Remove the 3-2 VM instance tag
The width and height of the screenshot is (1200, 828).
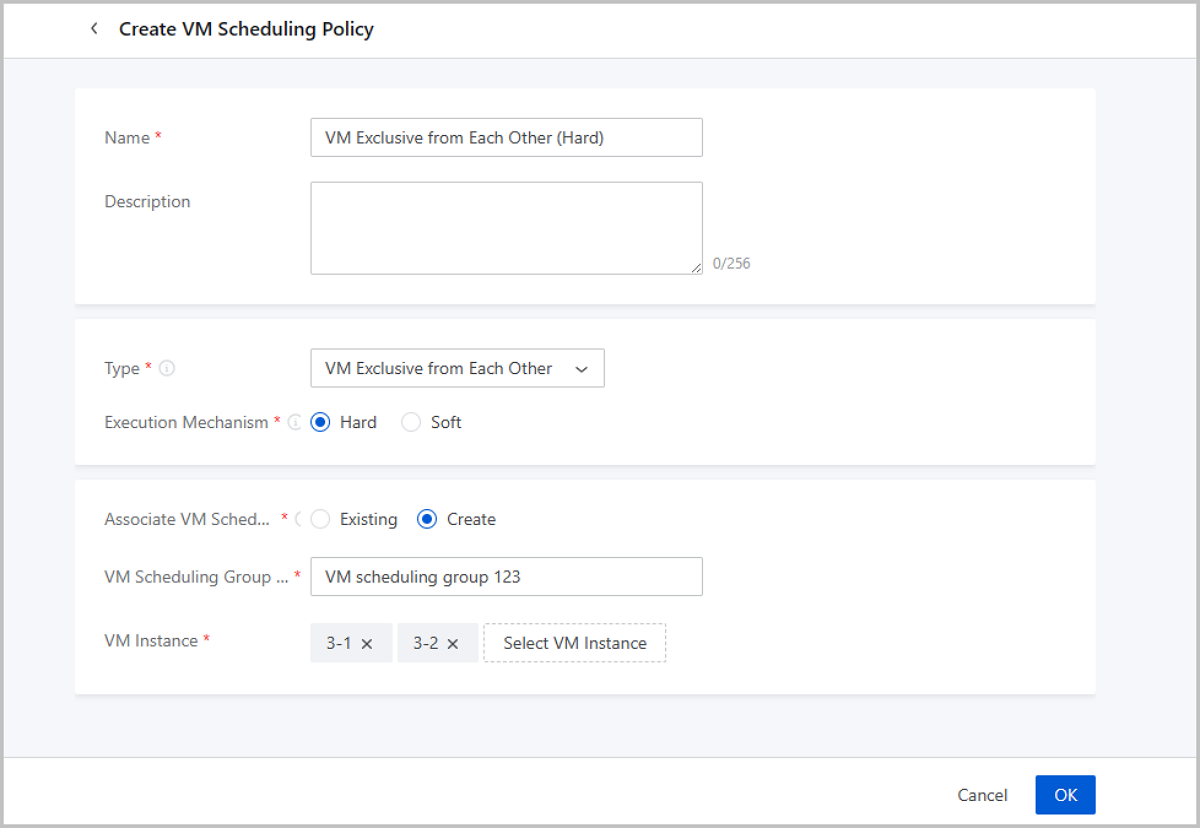(453, 644)
